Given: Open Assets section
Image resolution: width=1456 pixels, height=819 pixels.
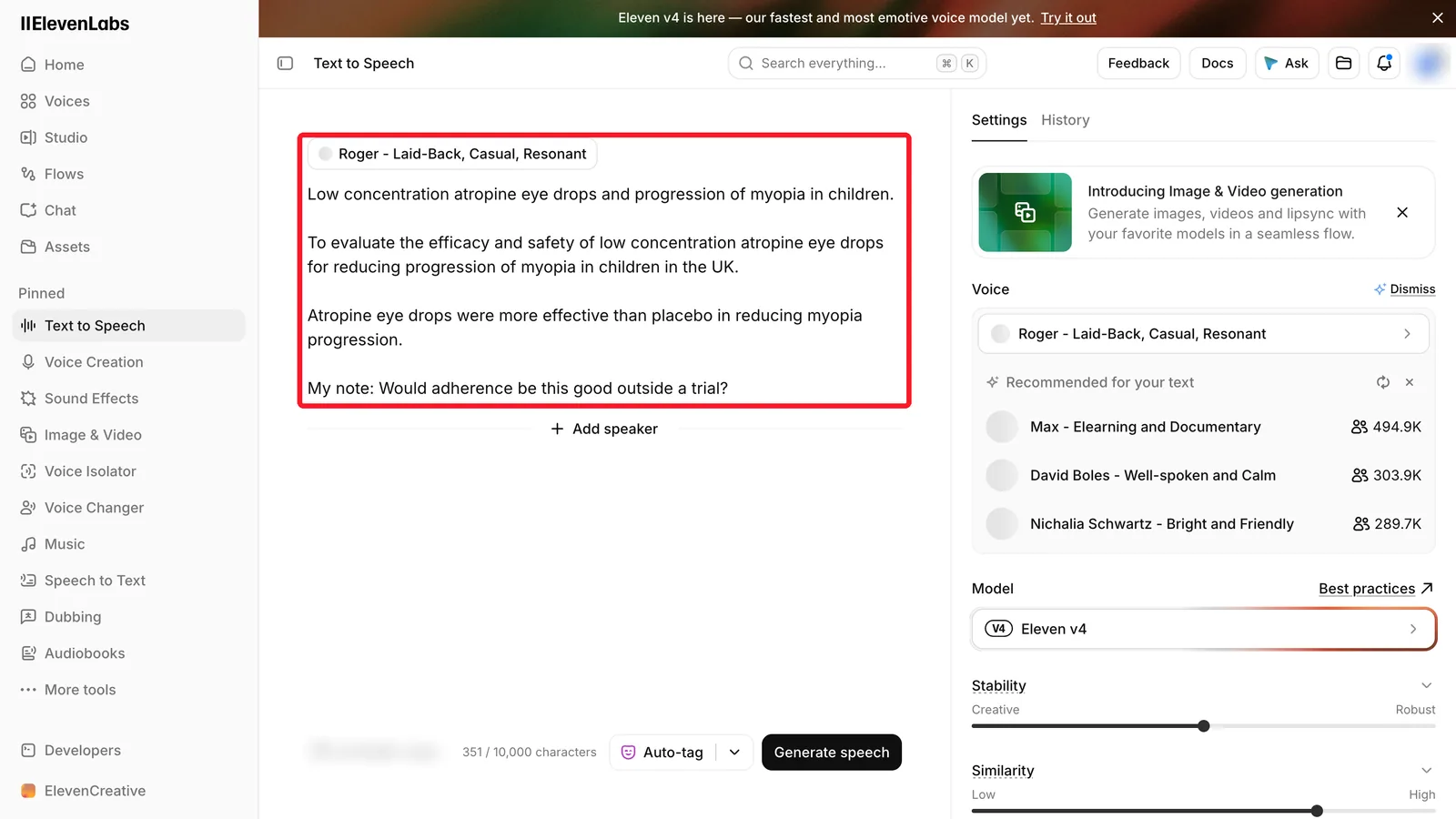Looking at the screenshot, I should coord(130,247).
